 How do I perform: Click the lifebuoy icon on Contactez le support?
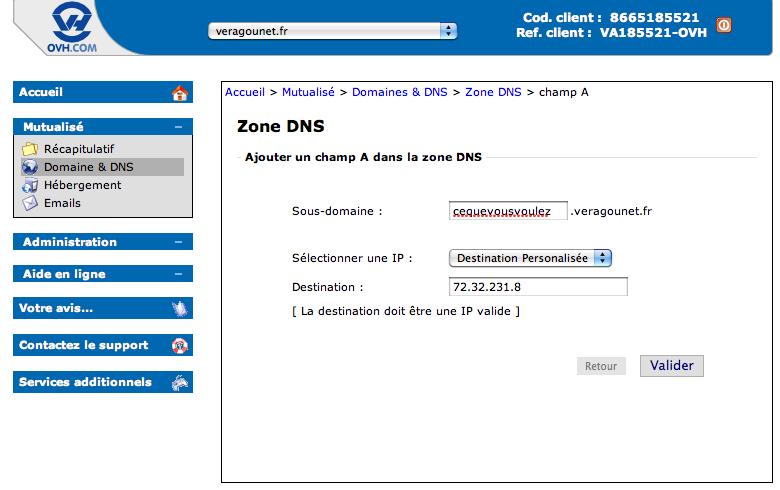pyautogui.click(x=180, y=345)
